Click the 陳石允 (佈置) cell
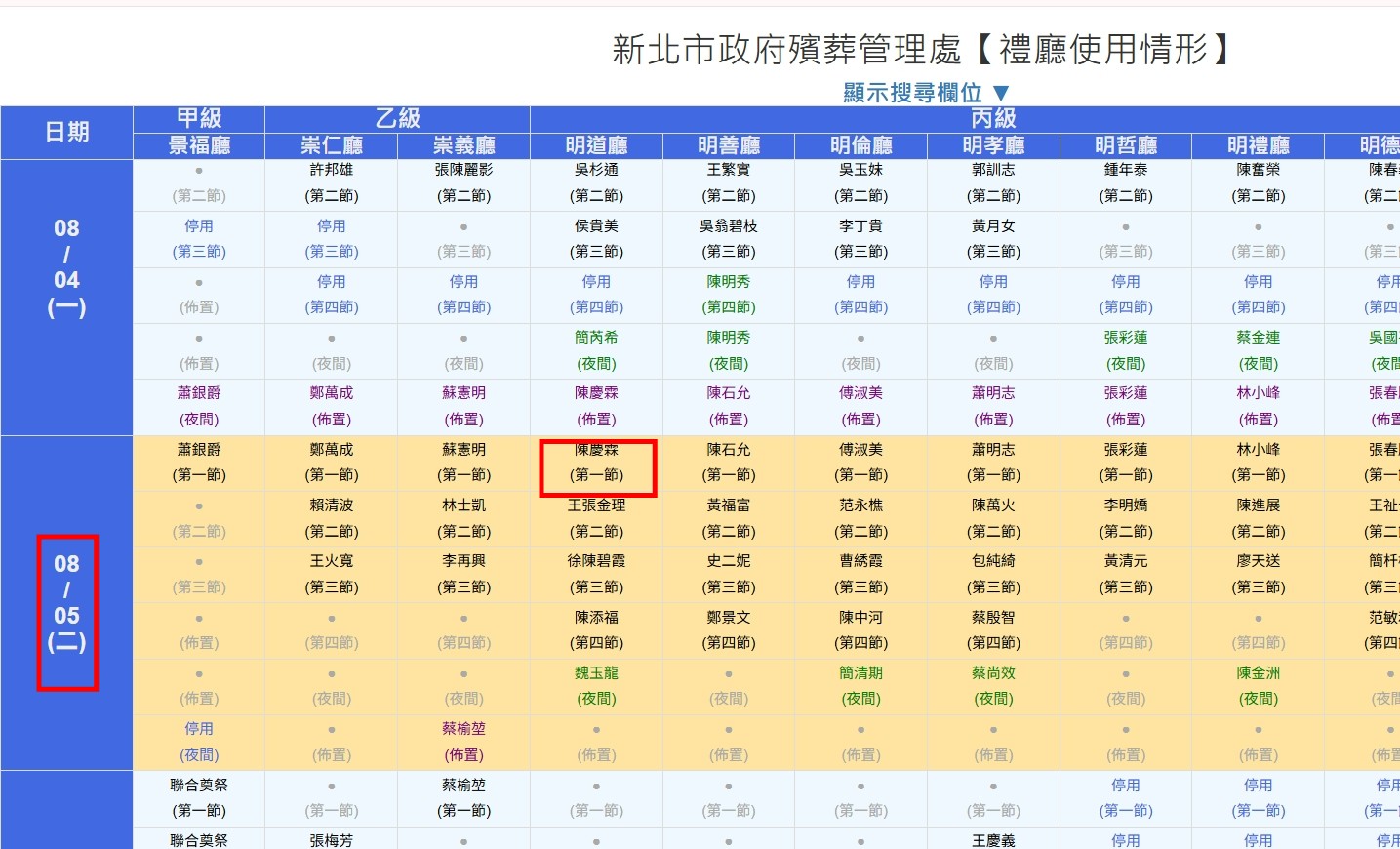 pos(729,406)
